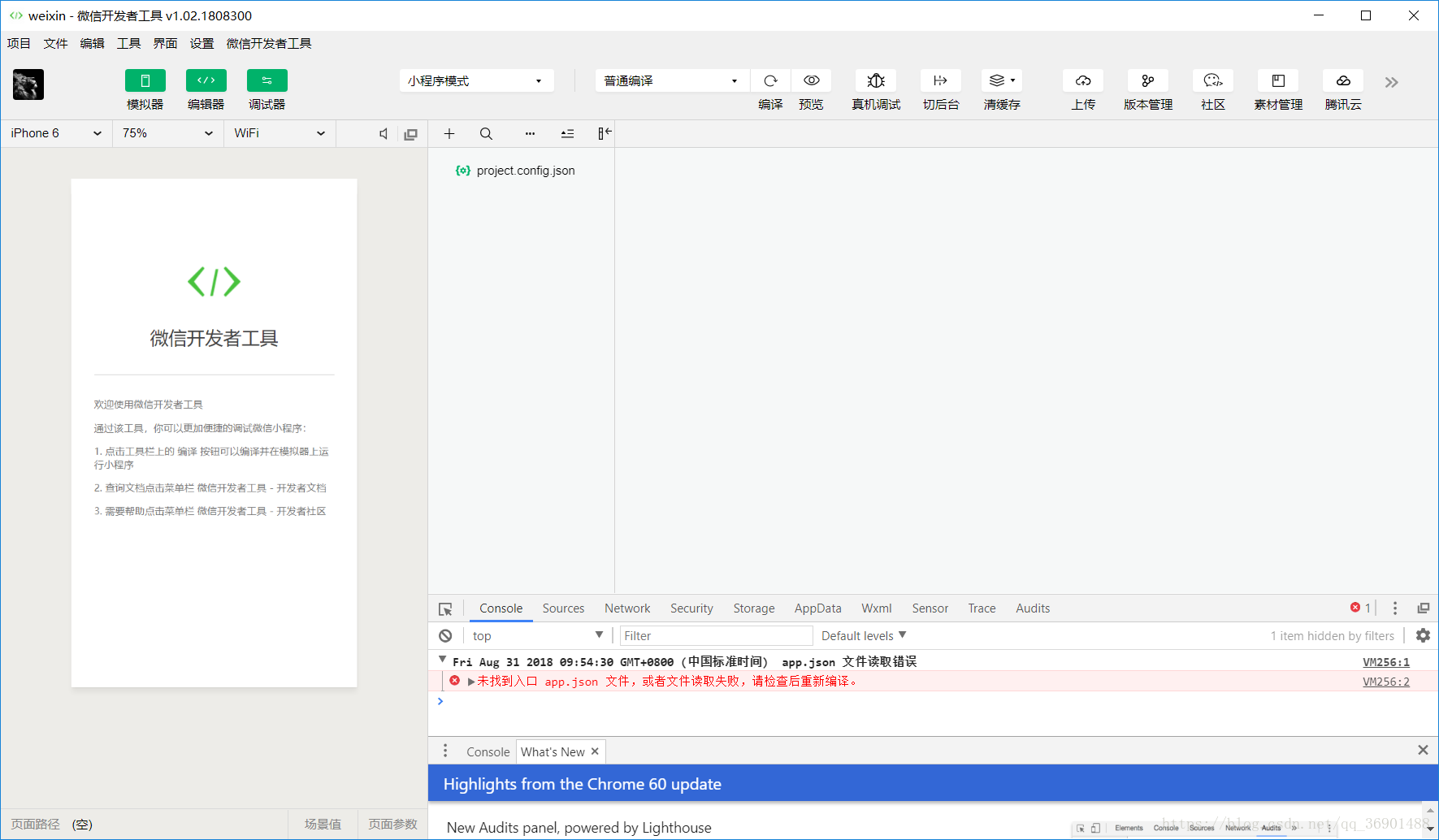Toggle the 编辑器 editor panel button

click(x=206, y=80)
